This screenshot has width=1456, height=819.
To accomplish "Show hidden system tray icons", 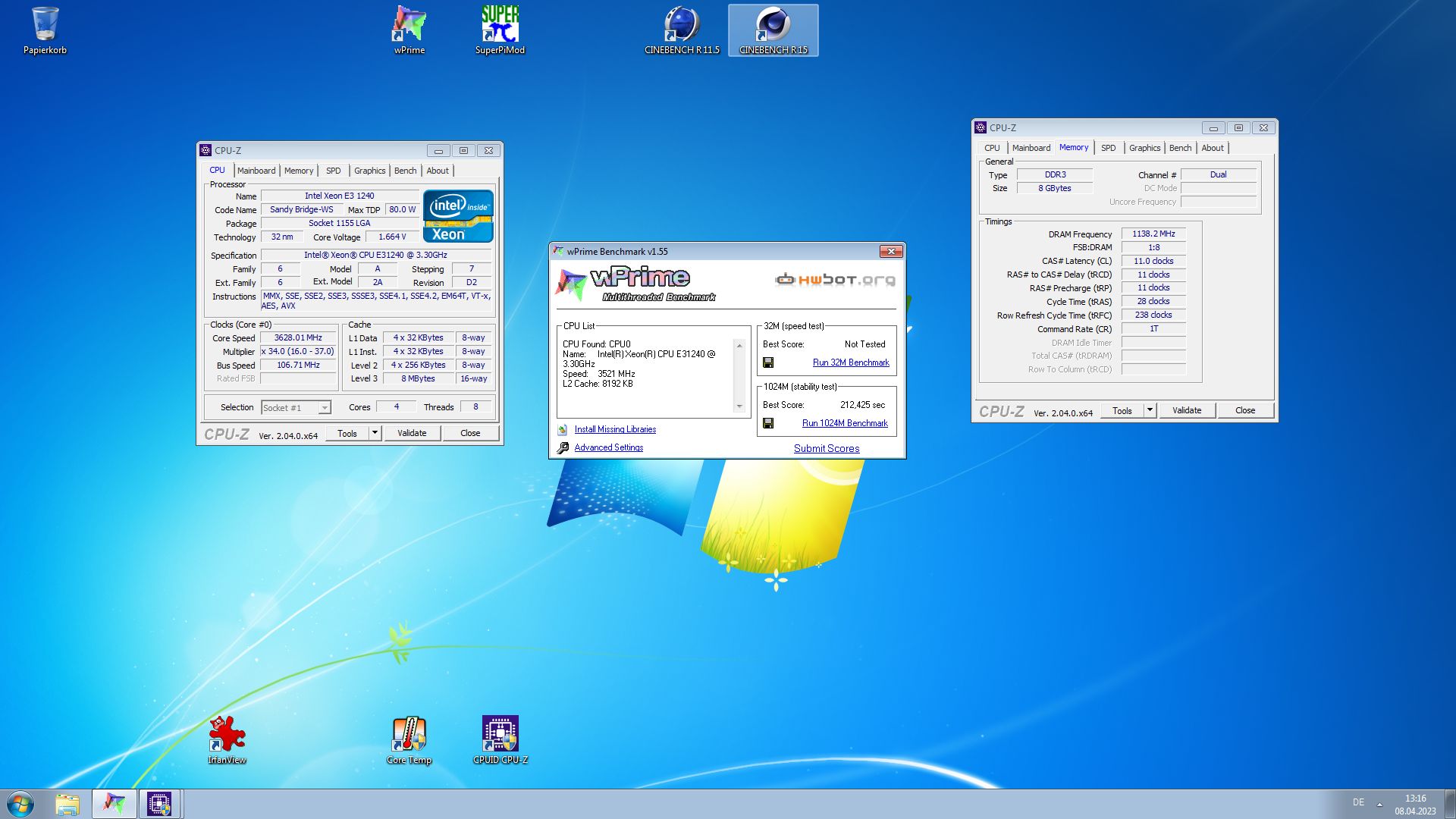I will pyautogui.click(x=1379, y=804).
